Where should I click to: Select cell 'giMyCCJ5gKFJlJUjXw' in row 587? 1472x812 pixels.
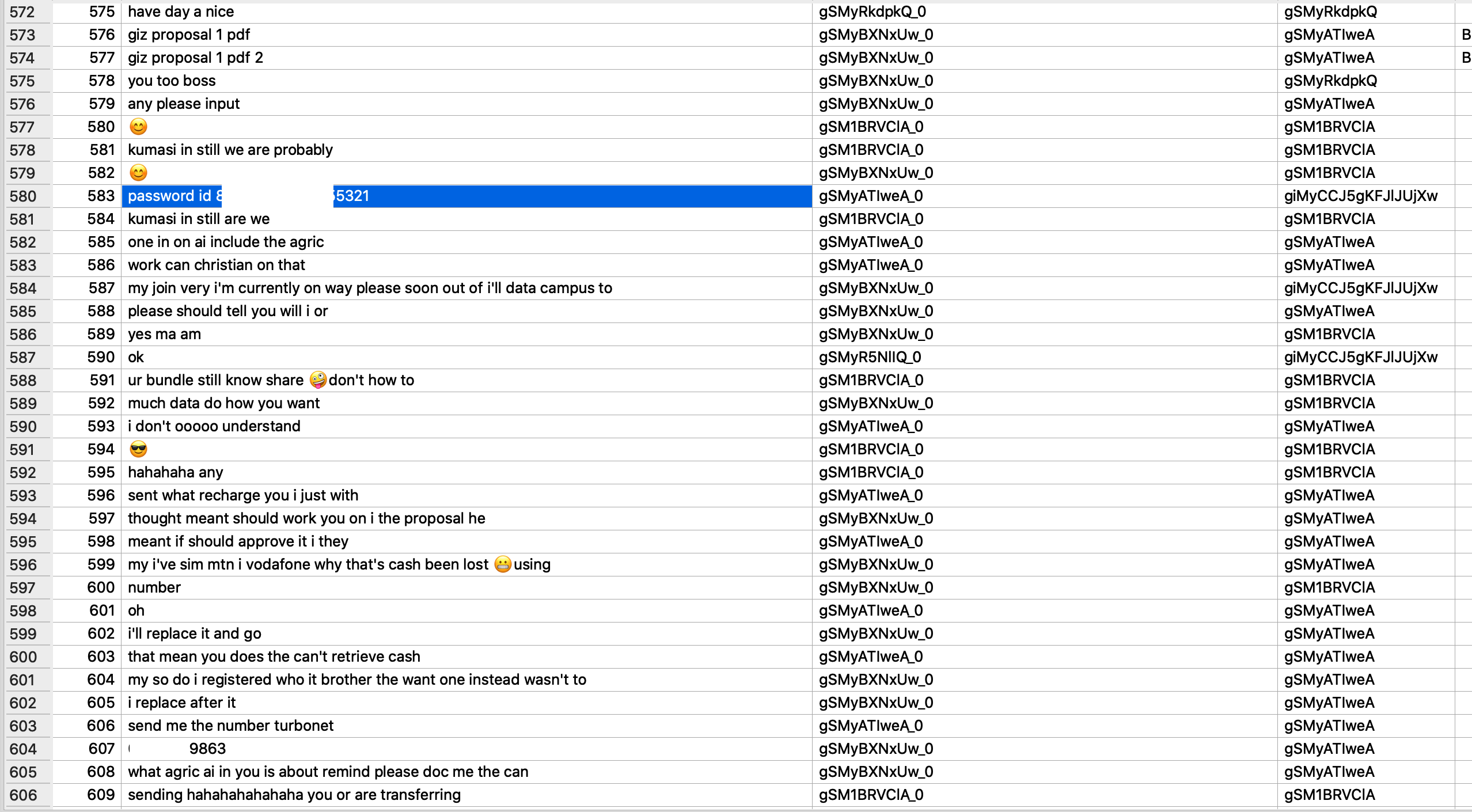(1366, 288)
